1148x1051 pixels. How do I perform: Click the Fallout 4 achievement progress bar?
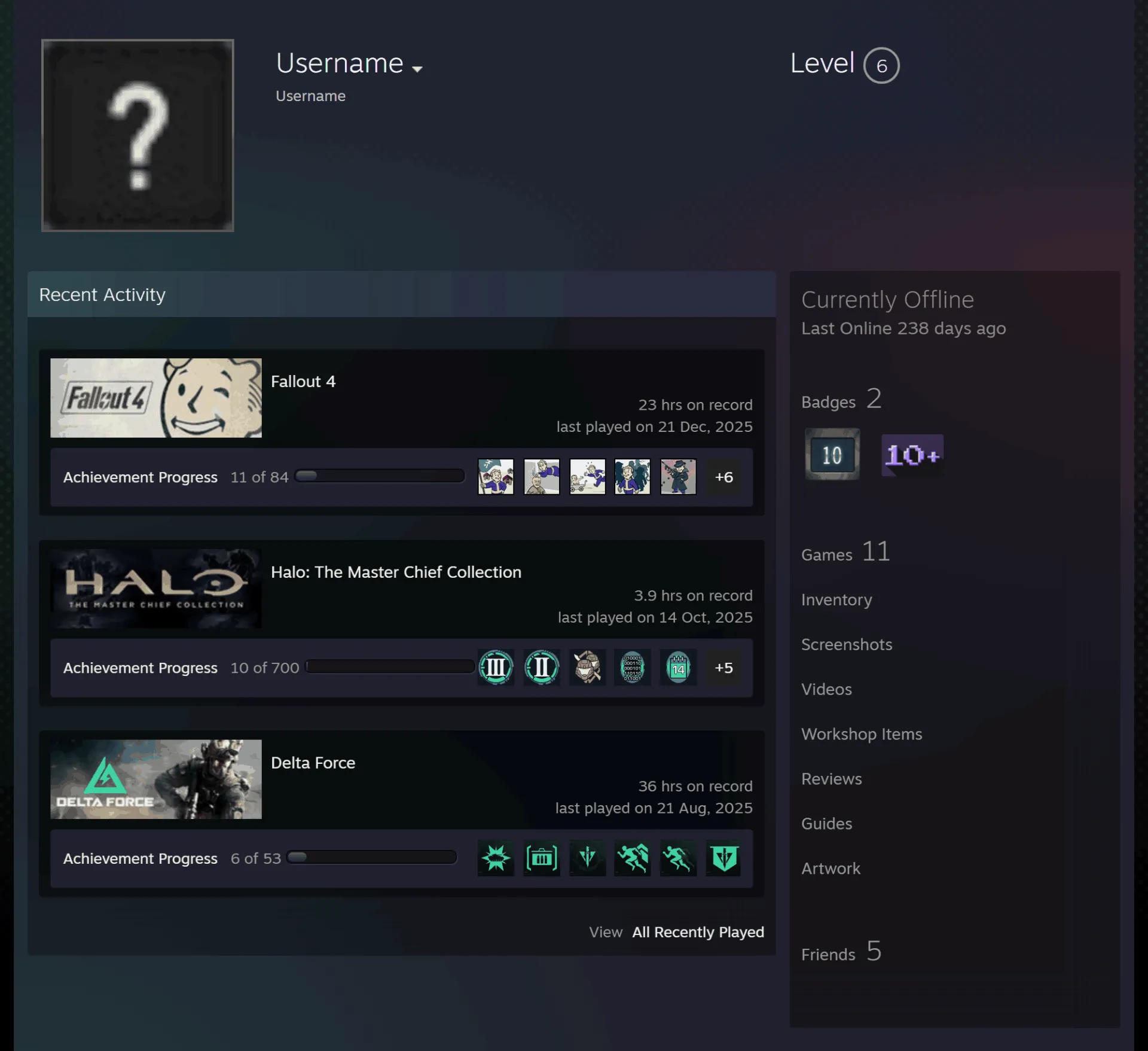[380, 476]
